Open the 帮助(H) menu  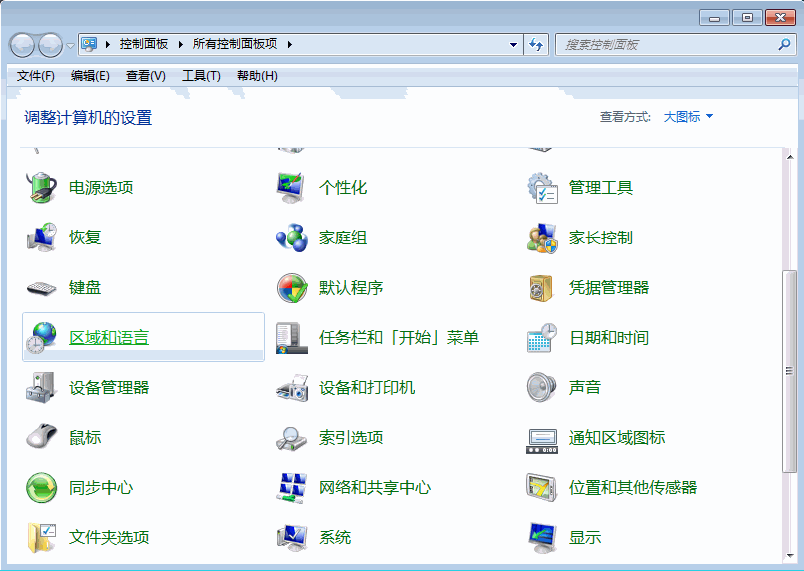pyautogui.click(x=257, y=76)
